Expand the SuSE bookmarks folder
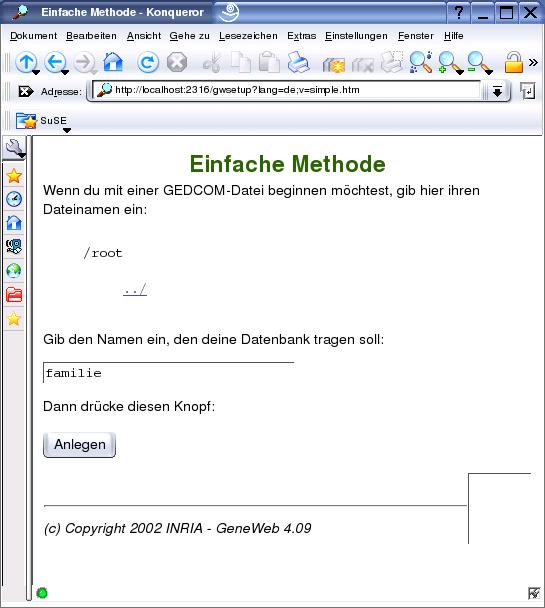The image size is (545, 608). click(41, 121)
